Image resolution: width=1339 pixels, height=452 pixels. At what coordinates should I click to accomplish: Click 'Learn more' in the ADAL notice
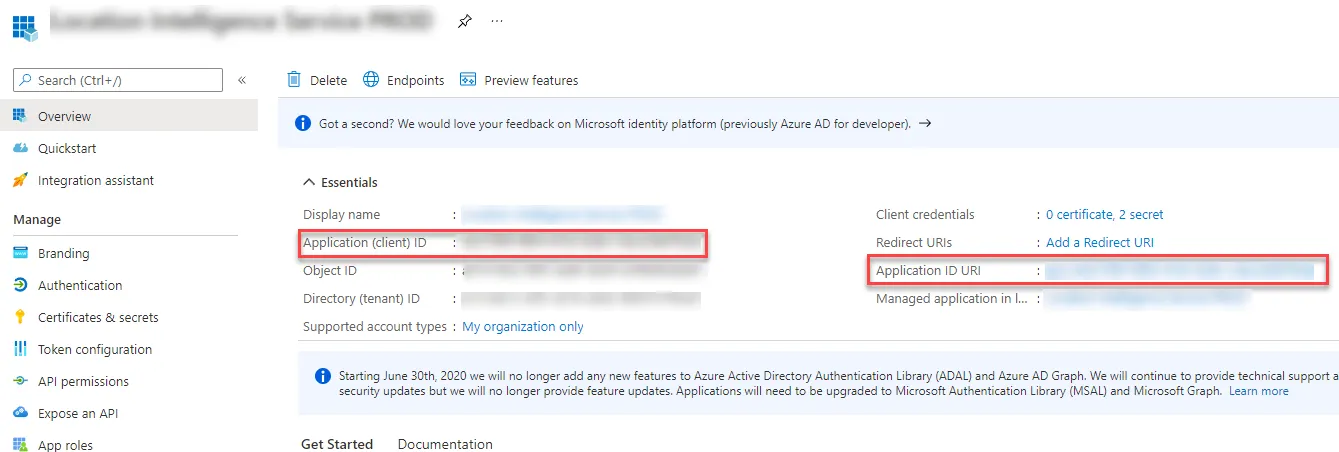tap(1259, 391)
